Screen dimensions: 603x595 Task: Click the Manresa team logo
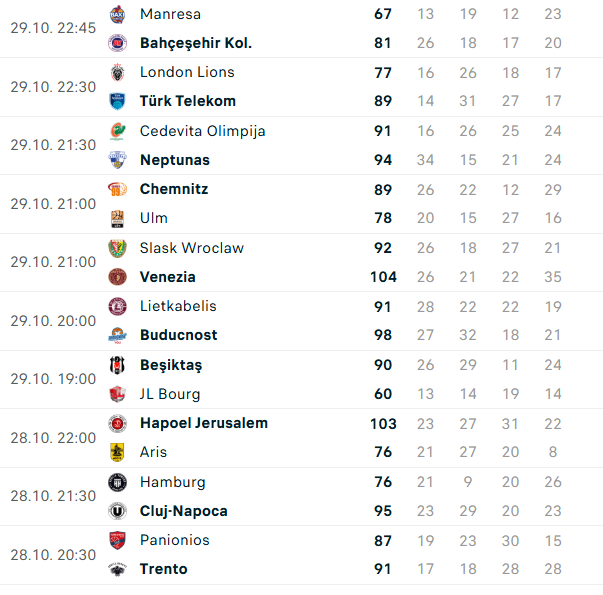click(x=117, y=14)
